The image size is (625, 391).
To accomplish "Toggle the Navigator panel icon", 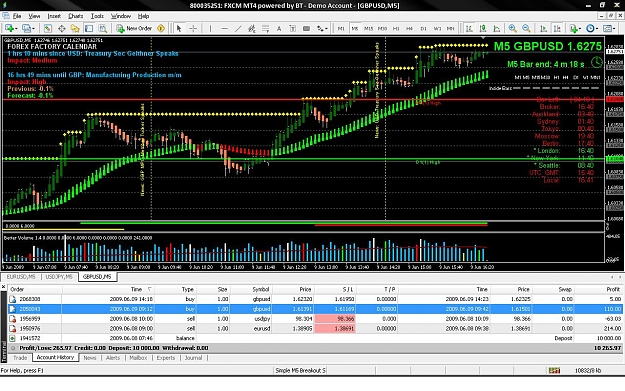I will (x=75, y=28).
